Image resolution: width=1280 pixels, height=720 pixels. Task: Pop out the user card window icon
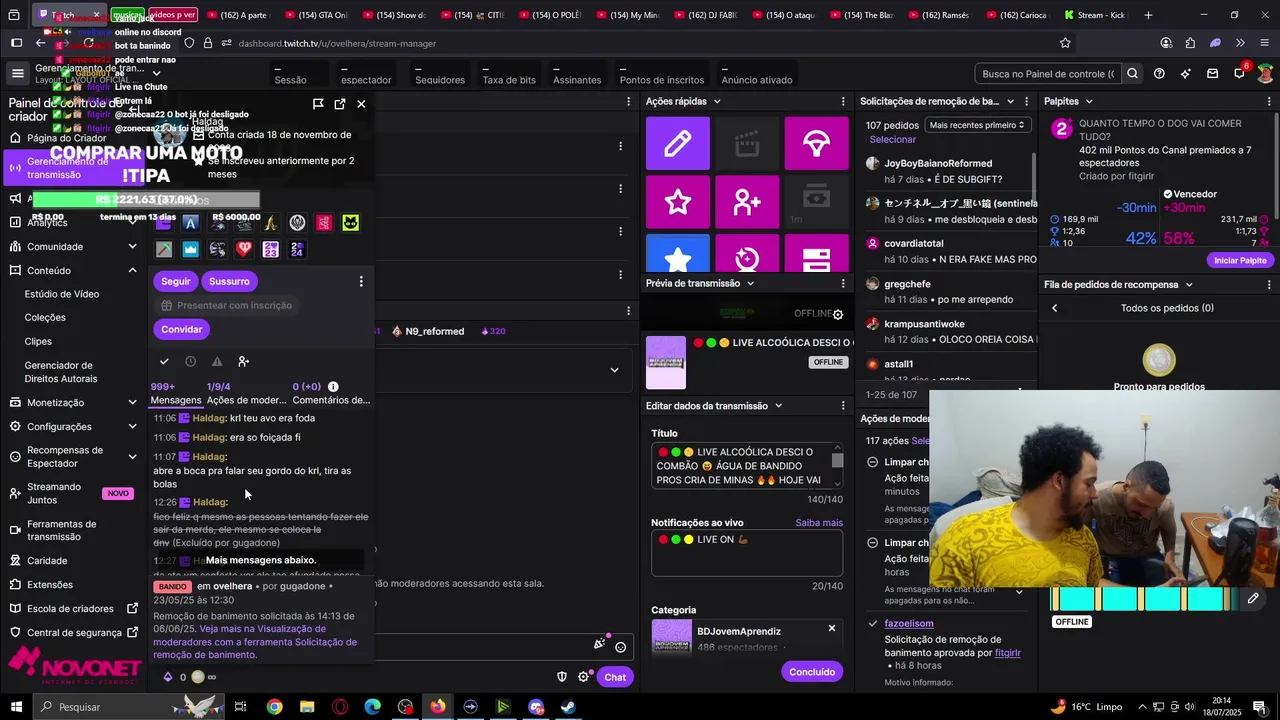click(x=340, y=103)
